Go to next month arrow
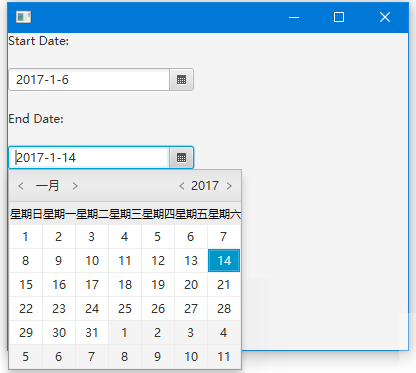The height and width of the screenshot is (373, 416). 75,186
